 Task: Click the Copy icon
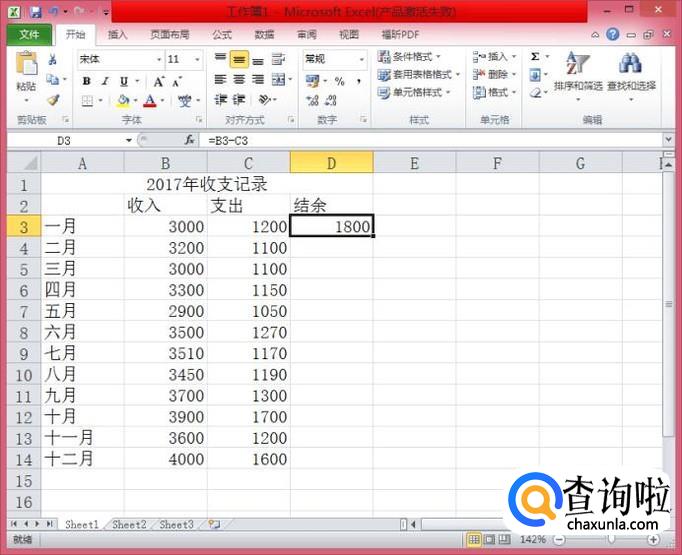click(53, 79)
